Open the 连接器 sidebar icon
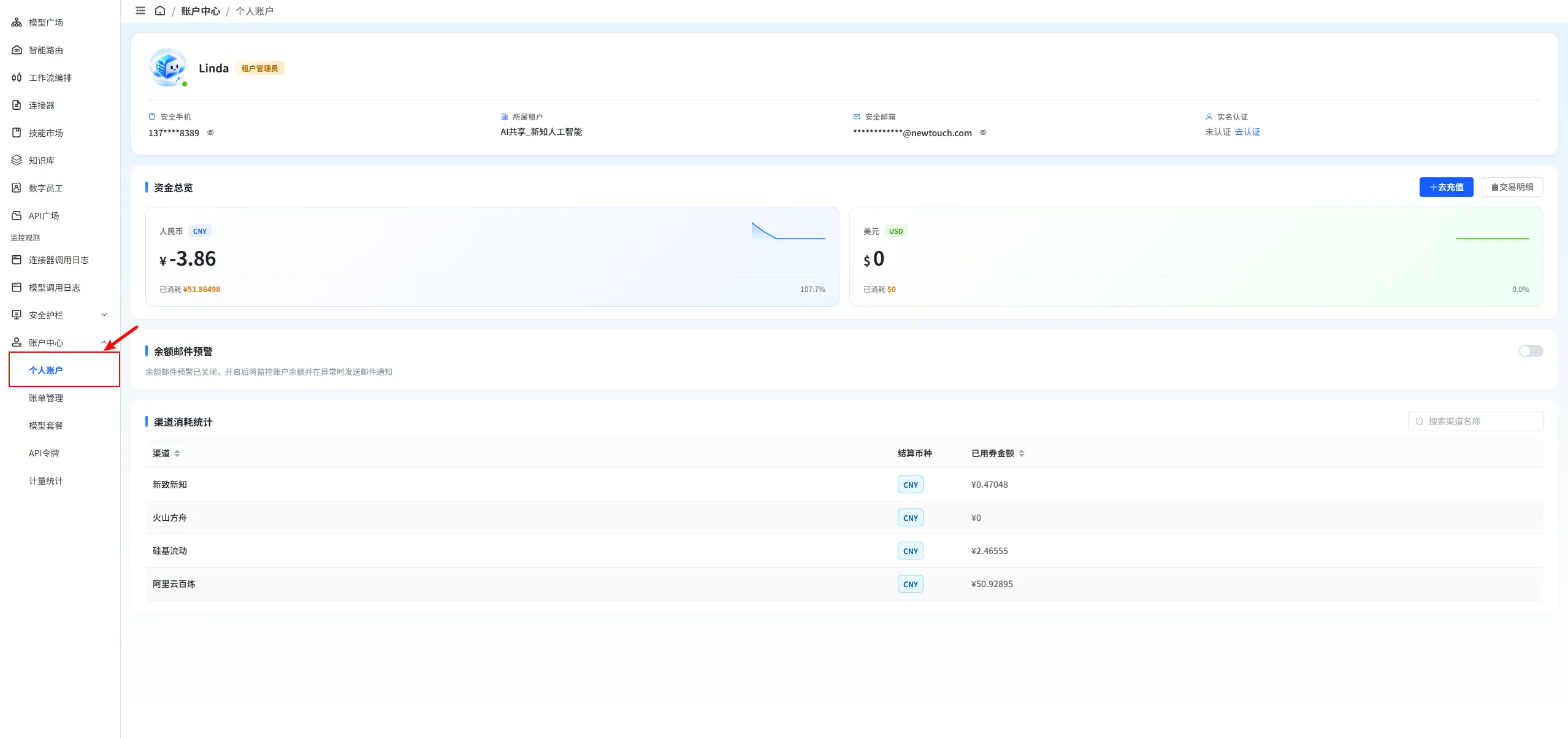Image resolution: width=1568 pixels, height=738 pixels. tap(17, 106)
